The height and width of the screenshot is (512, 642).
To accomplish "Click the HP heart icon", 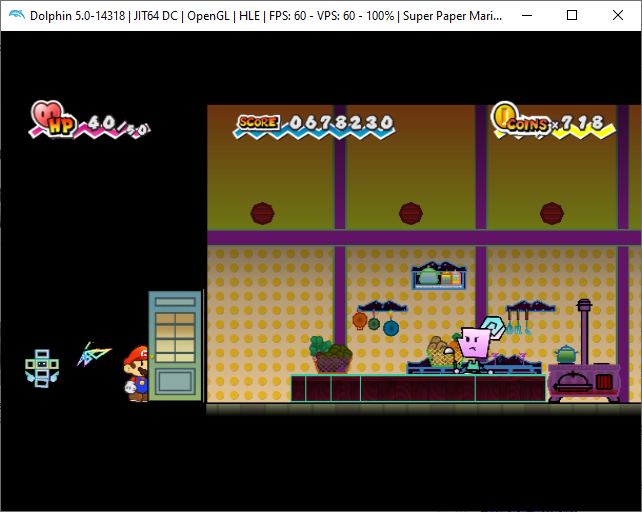I will pos(47,113).
